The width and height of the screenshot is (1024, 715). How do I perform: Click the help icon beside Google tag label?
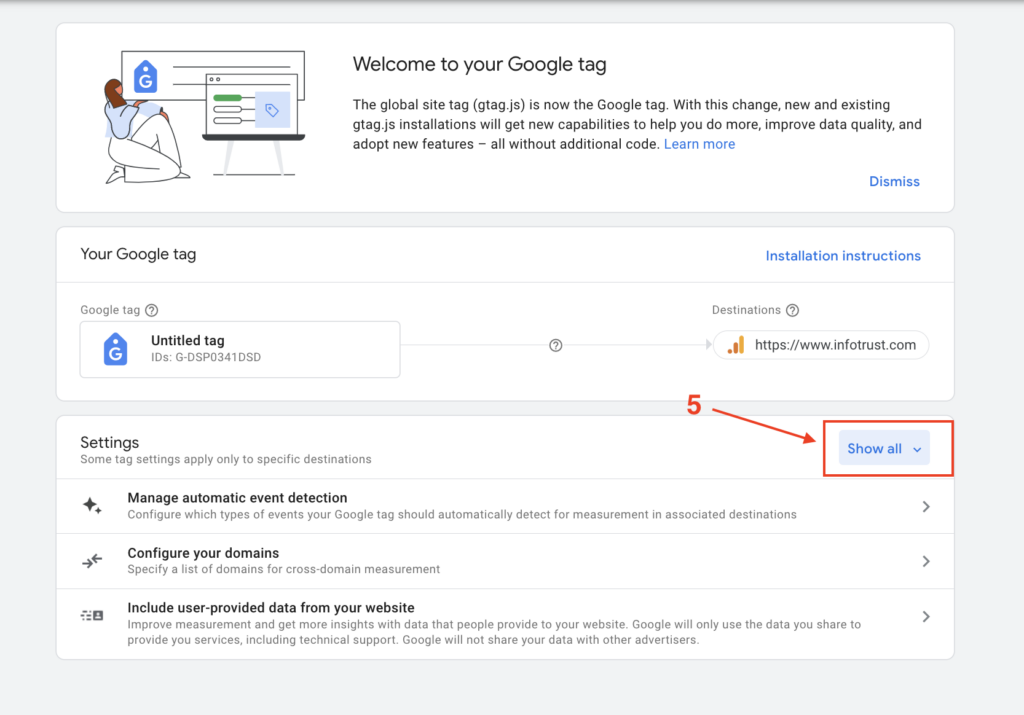(152, 311)
